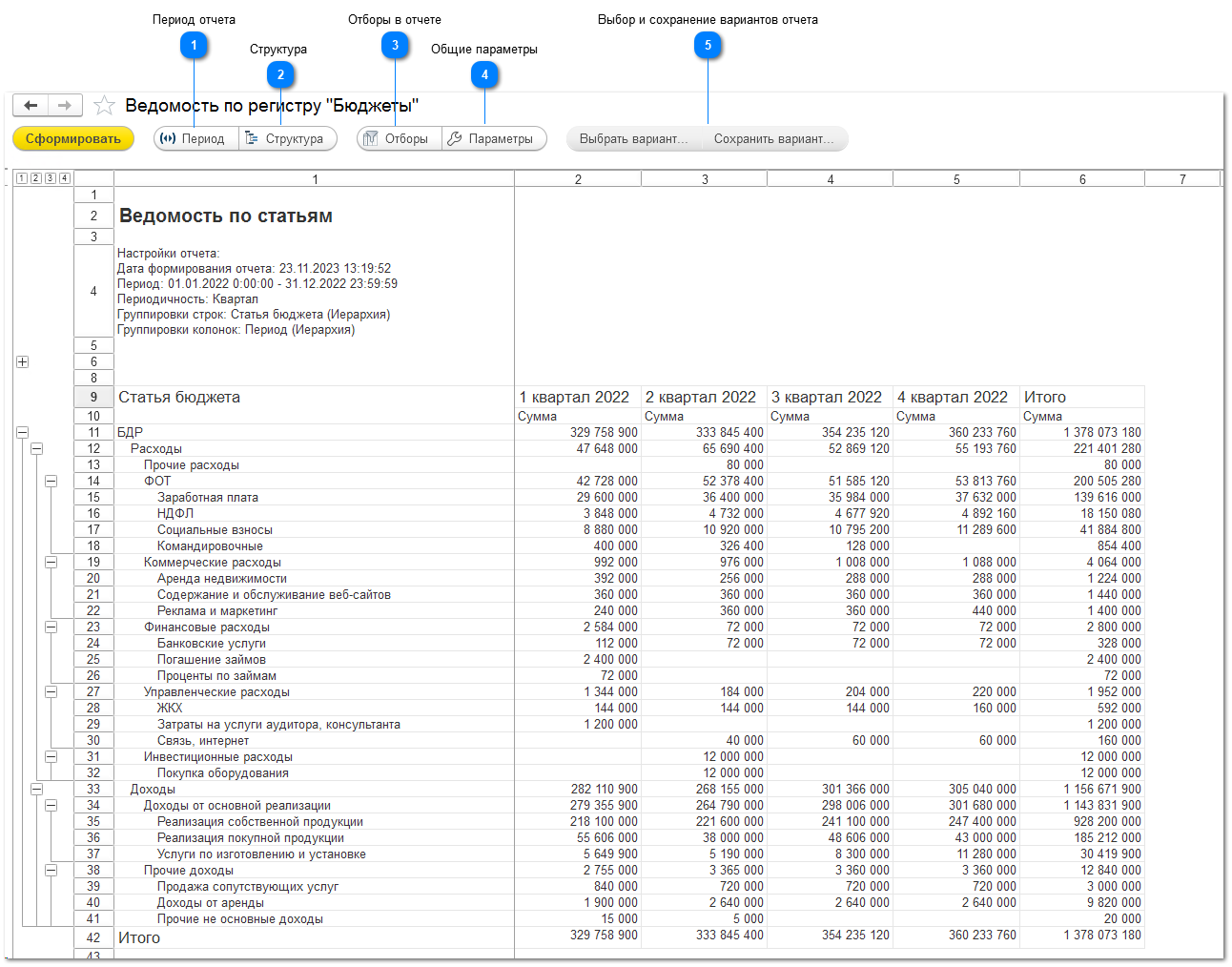
Task: Add report to favorites with the star icon
Action: (x=105, y=106)
